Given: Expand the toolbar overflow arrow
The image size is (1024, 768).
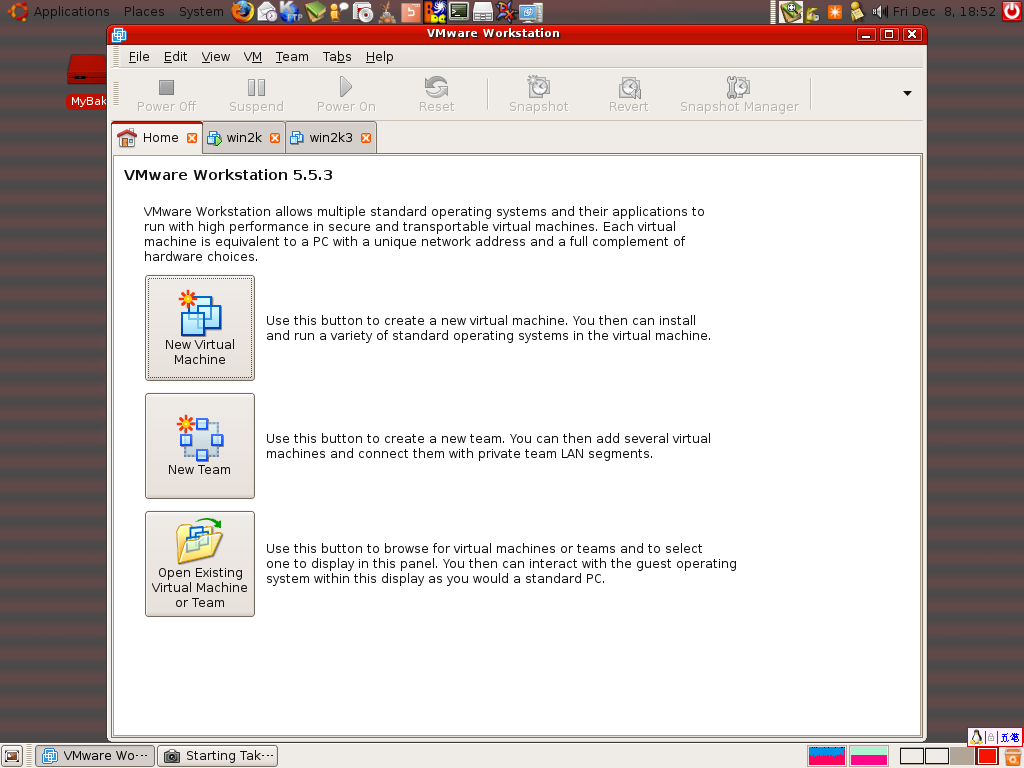Looking at the screenshot, I should pos(907,93).
